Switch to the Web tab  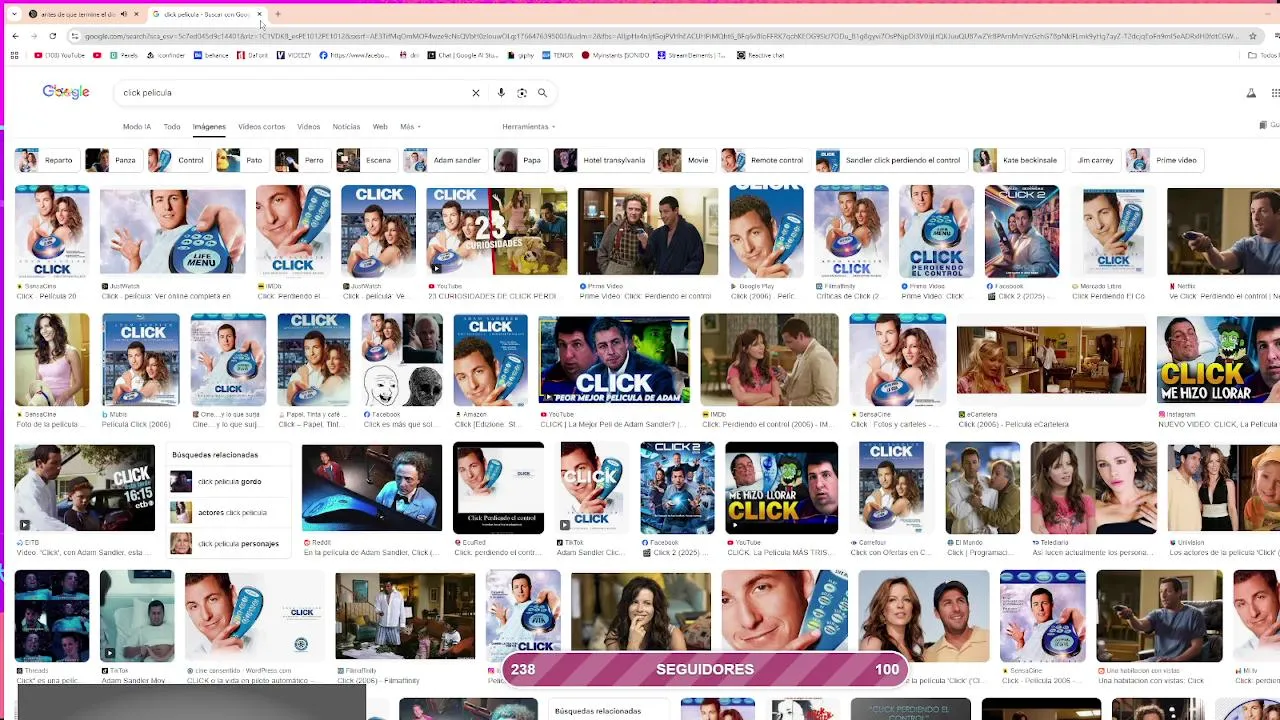point(380,127)
